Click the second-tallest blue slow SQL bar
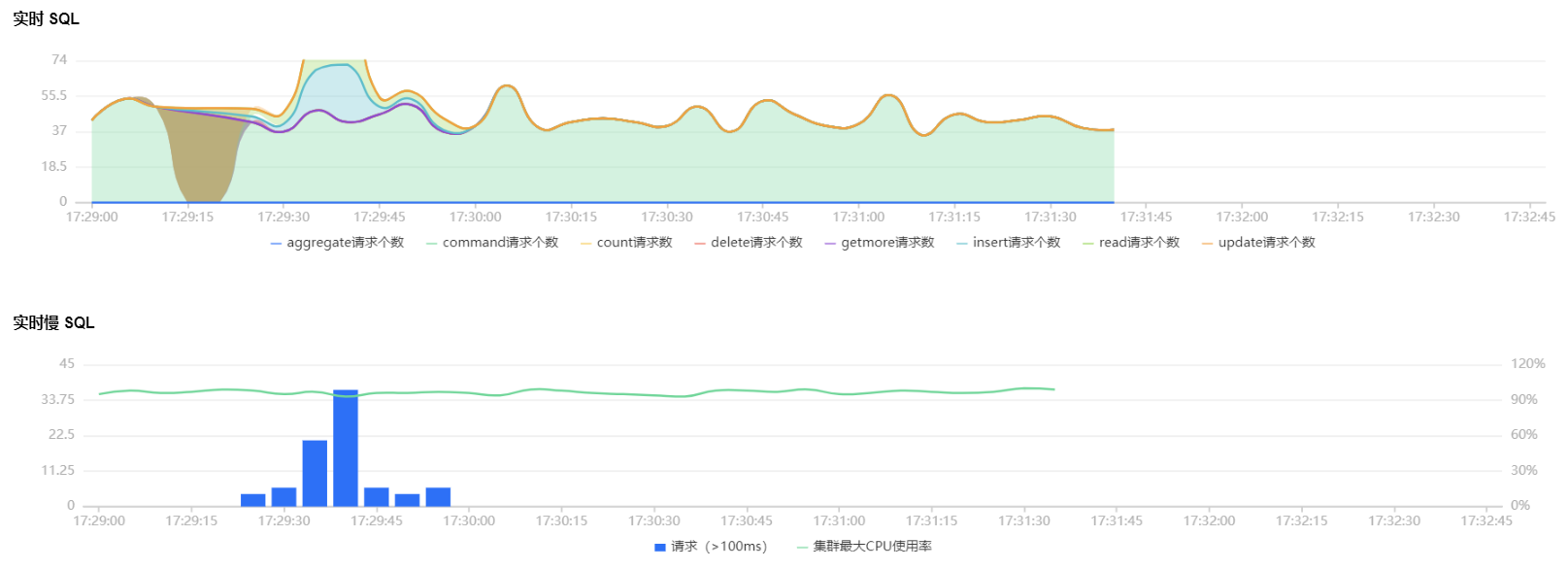Viewport: 1568px width, 569px height. coord(315,473)
